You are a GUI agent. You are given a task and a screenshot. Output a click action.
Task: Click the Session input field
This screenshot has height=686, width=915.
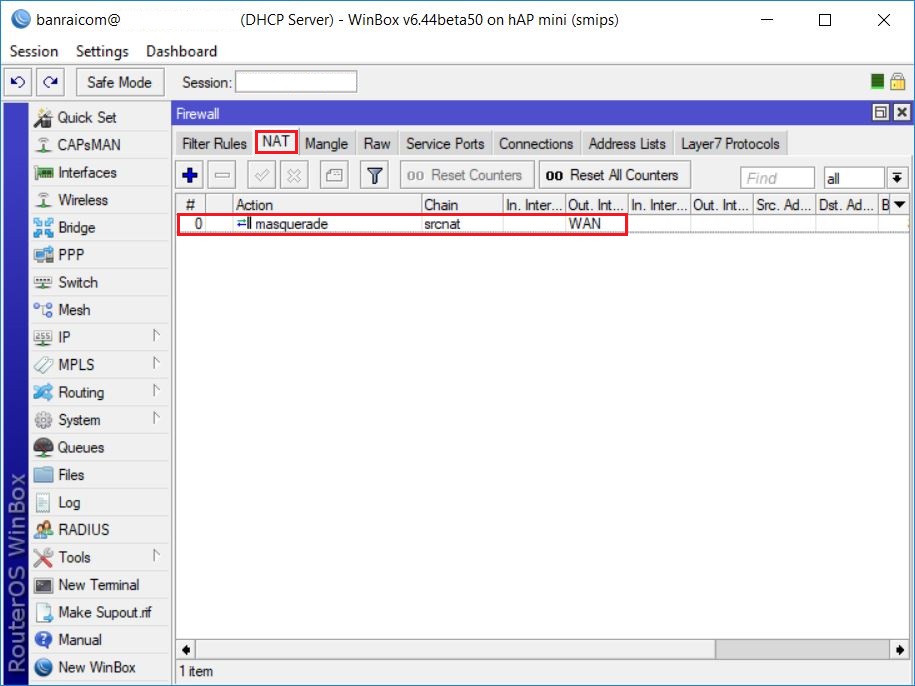click(x=296, y=82)
